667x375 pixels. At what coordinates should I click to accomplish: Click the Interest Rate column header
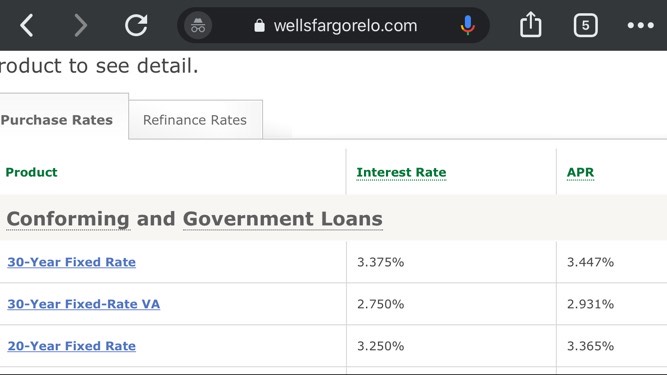tap(401, 172)
